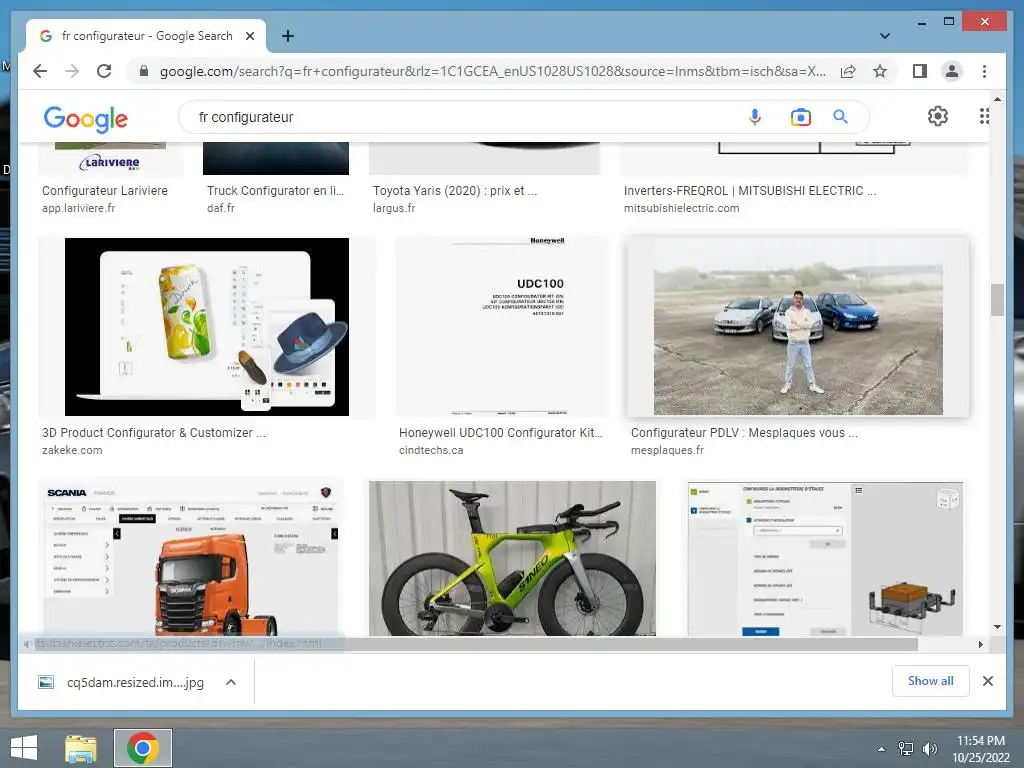Share this page via share icon
Image resolution: width=1024 pixels, height=768 pixels.
click(848, 71)
